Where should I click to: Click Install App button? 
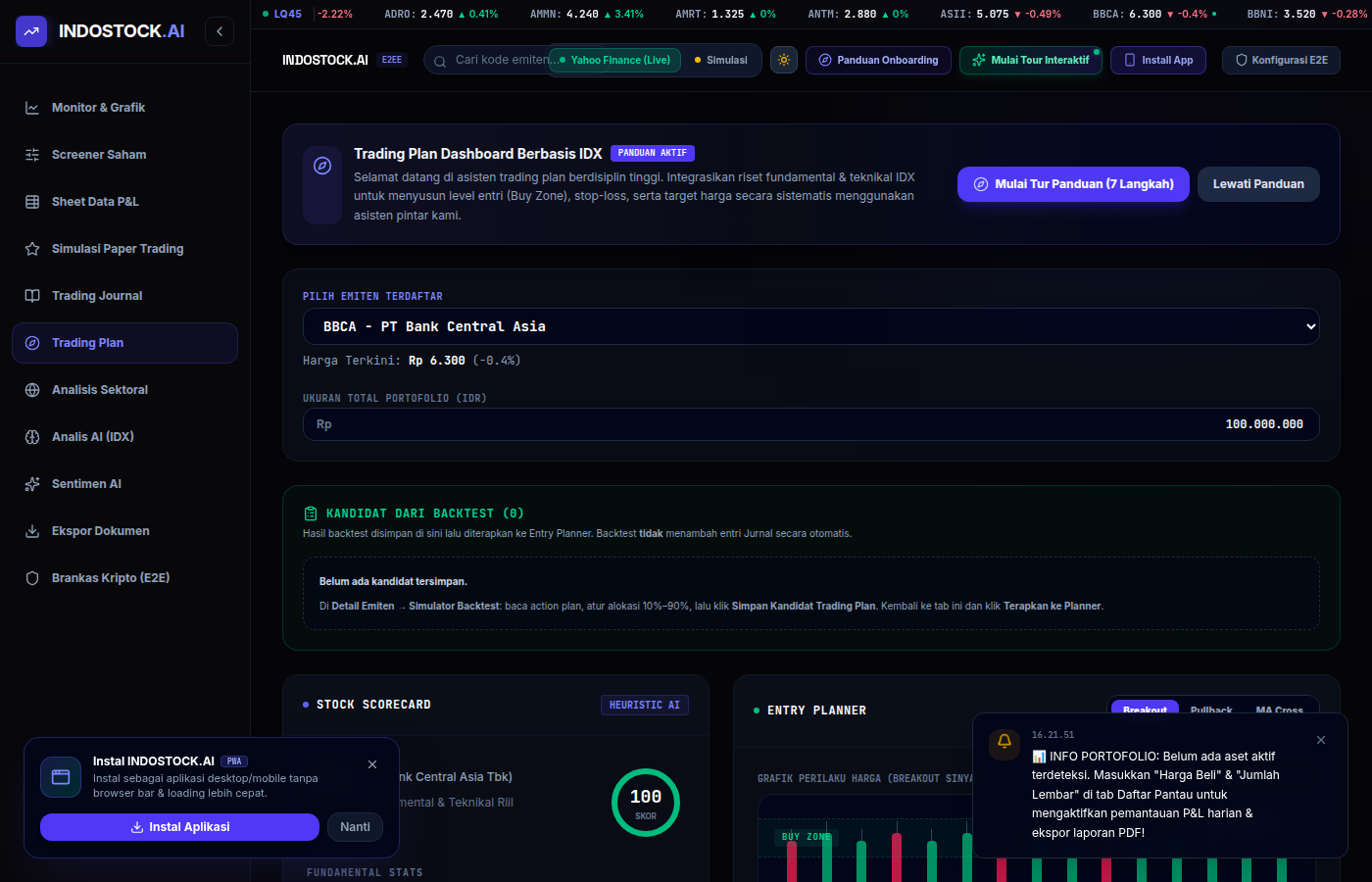click(x=1158, y=60)
